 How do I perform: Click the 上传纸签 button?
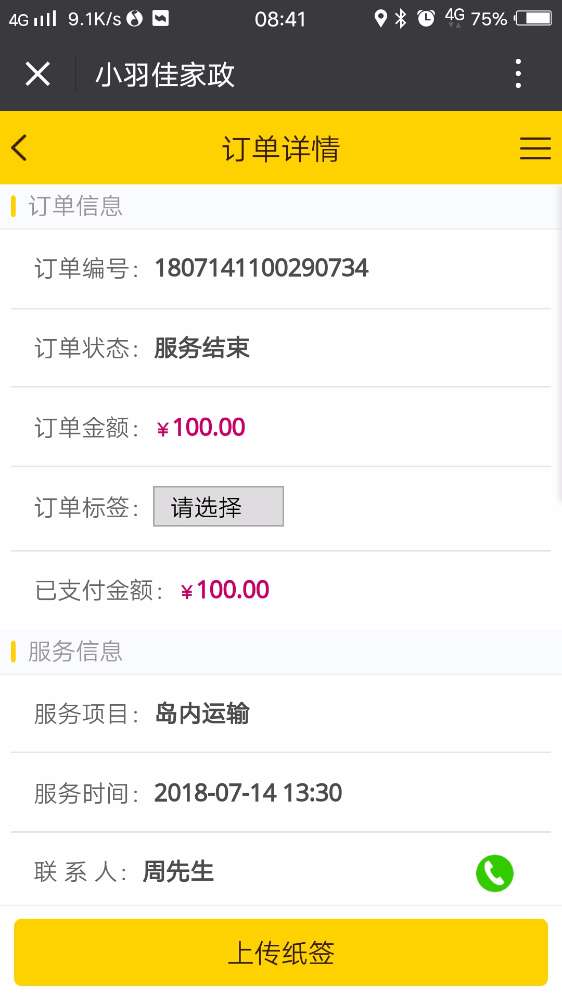281,952
